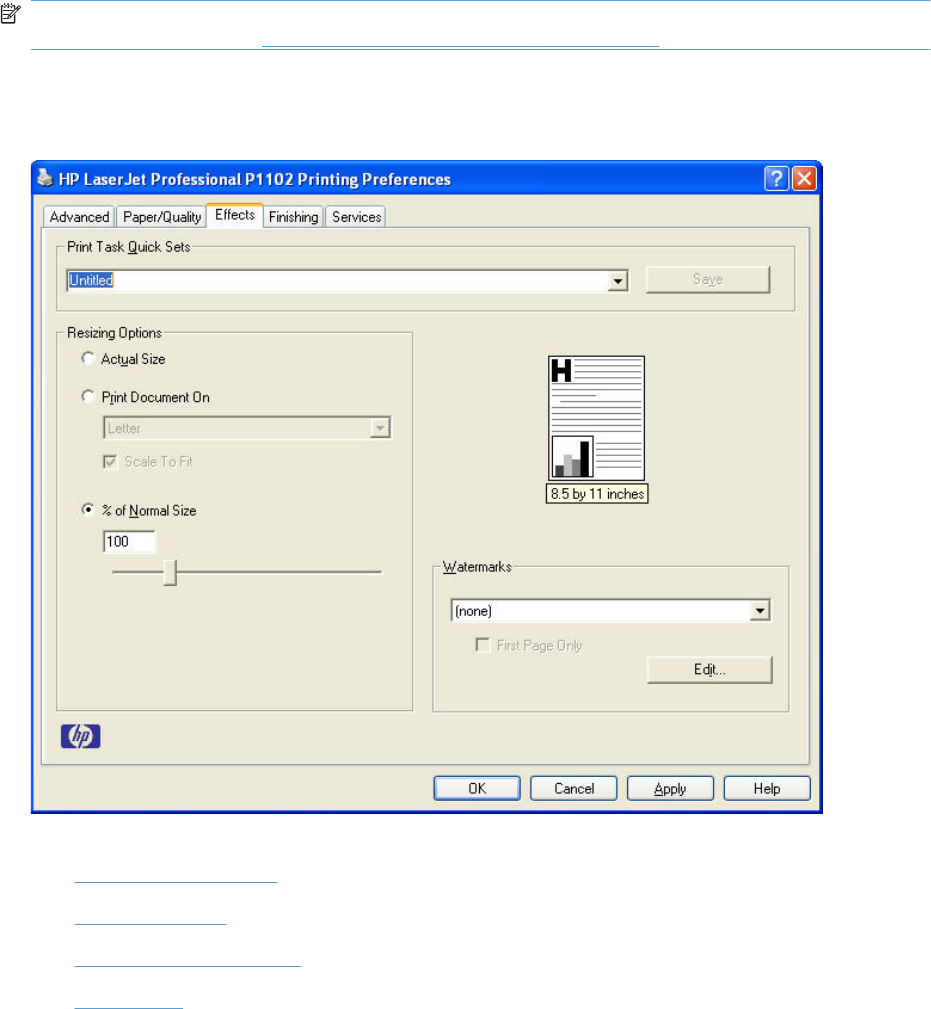
Task: Click the normal size percentage slider thumb
Action: pyautogui.click(x=170, y=572)
